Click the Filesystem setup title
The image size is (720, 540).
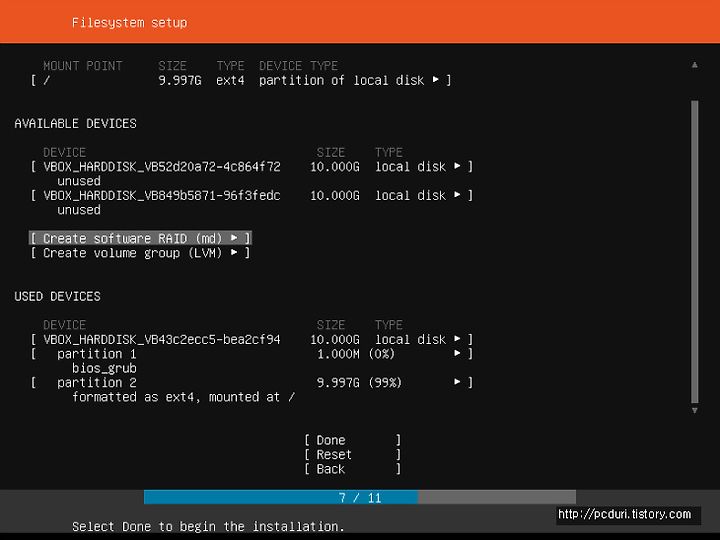point(129,22)
